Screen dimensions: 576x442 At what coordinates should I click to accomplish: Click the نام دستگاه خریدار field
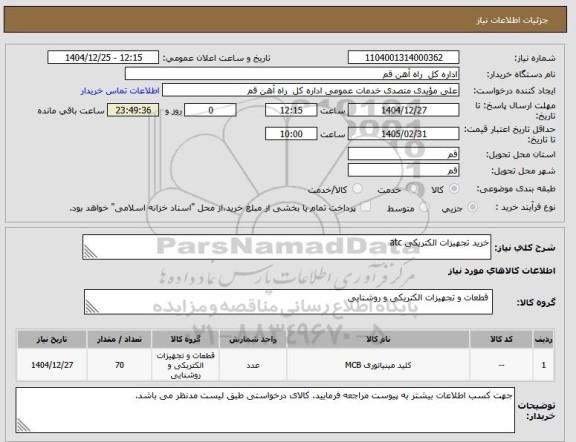(x=292, y=74)
